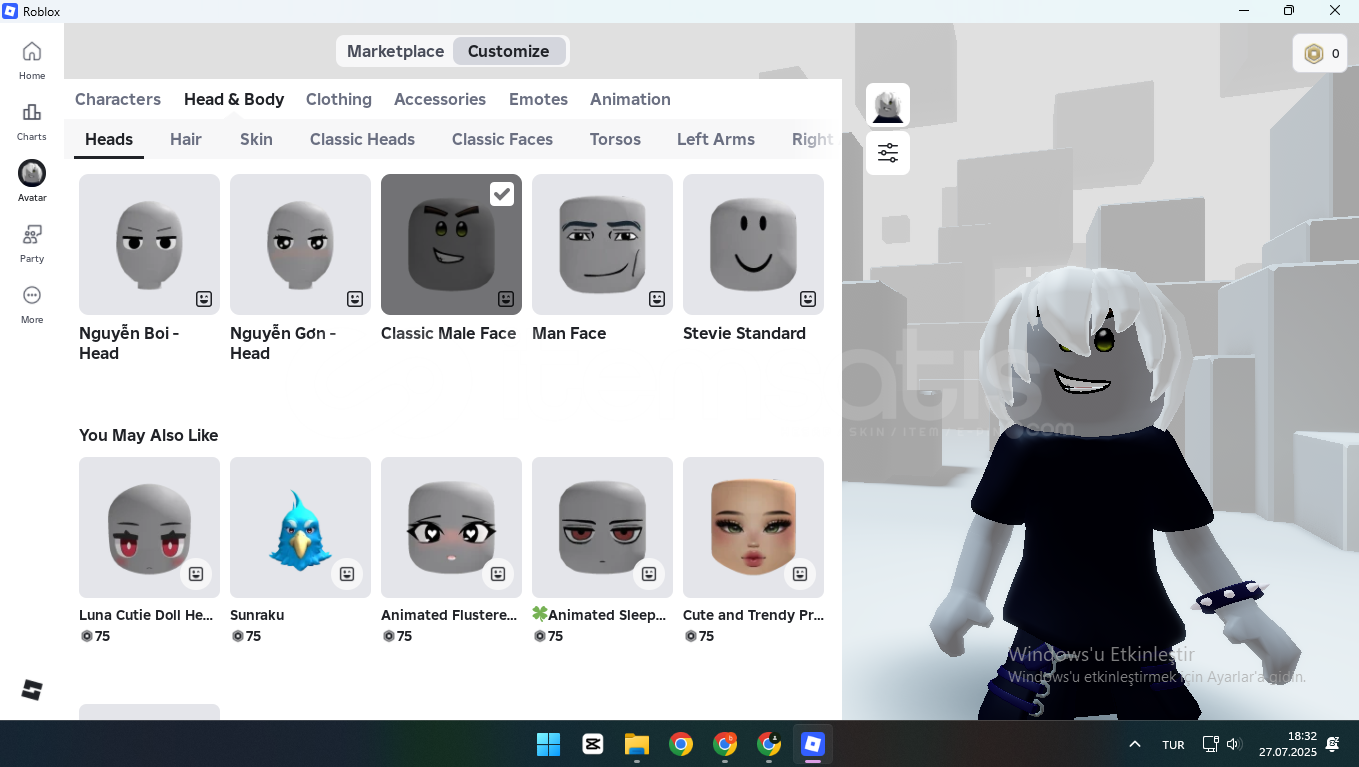Equip the Nguyễn Gơn head thumbnail
Viewport: 1359px width, 767px height.
point(300,244)
